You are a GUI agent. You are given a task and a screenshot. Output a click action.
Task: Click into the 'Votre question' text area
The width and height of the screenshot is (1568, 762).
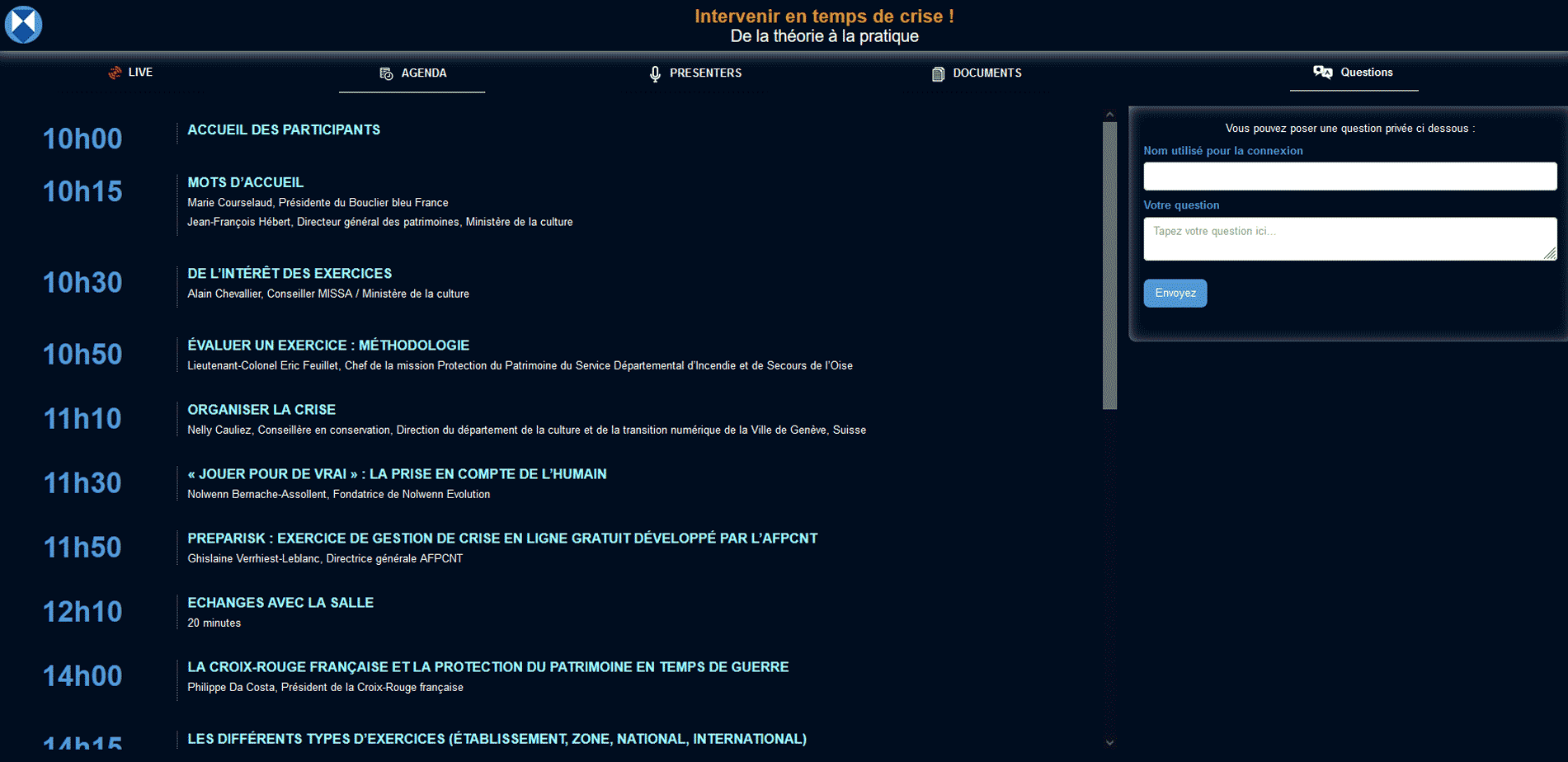pos(1344,238)
